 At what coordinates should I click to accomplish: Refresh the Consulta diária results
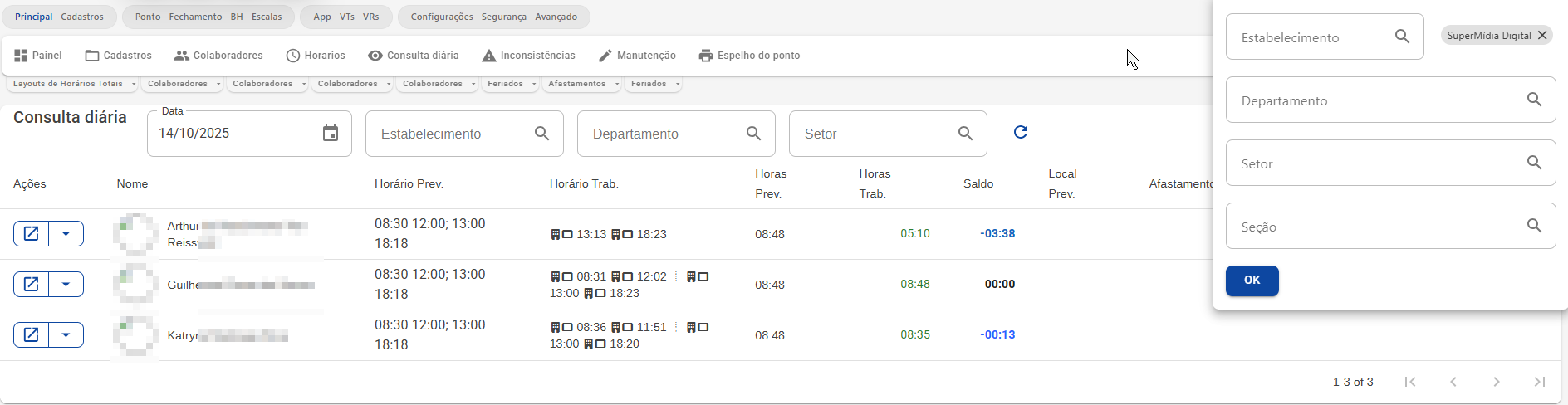(x=1021, y=132)
